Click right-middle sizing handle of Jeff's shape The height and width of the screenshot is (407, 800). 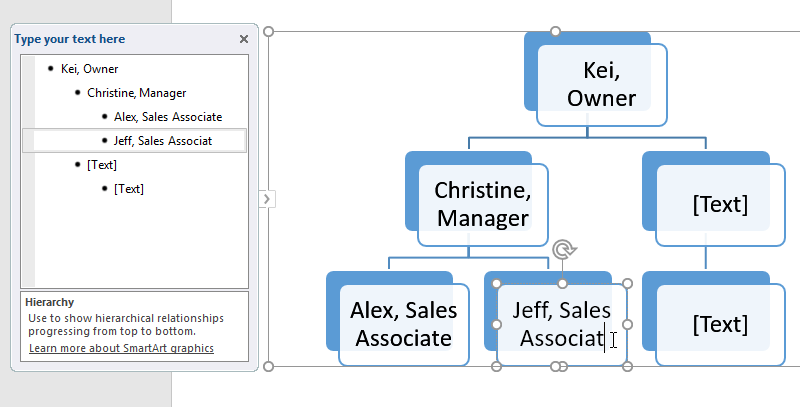(627, 324)
